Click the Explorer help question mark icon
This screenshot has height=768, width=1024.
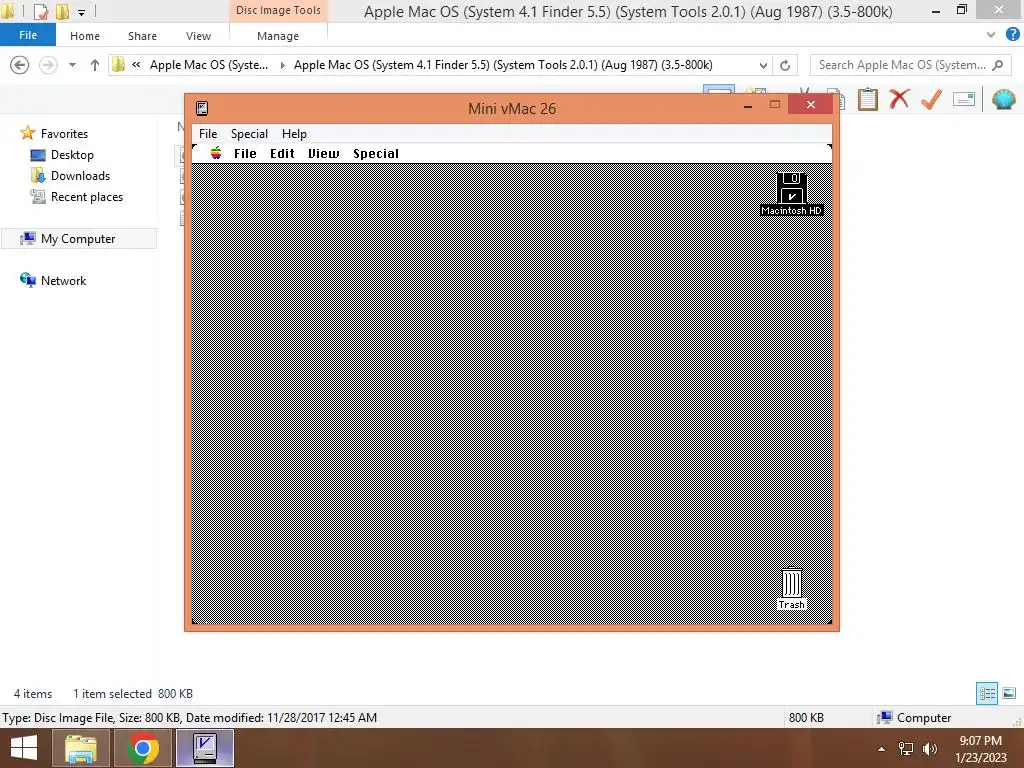(x=1013, y=35)
